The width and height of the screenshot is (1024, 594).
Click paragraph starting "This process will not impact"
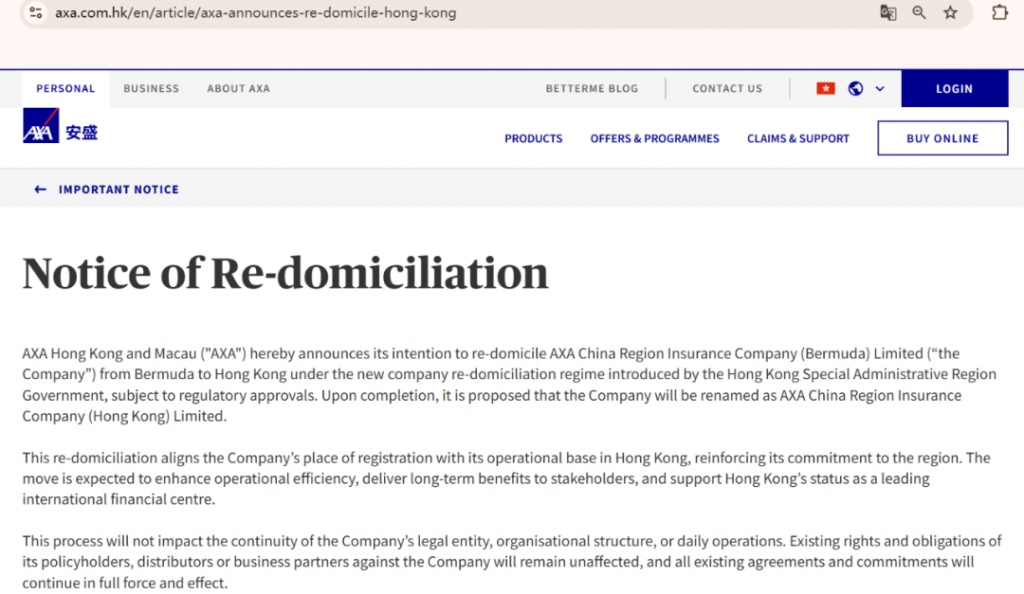pyautogui.click(x=511, y=562)
